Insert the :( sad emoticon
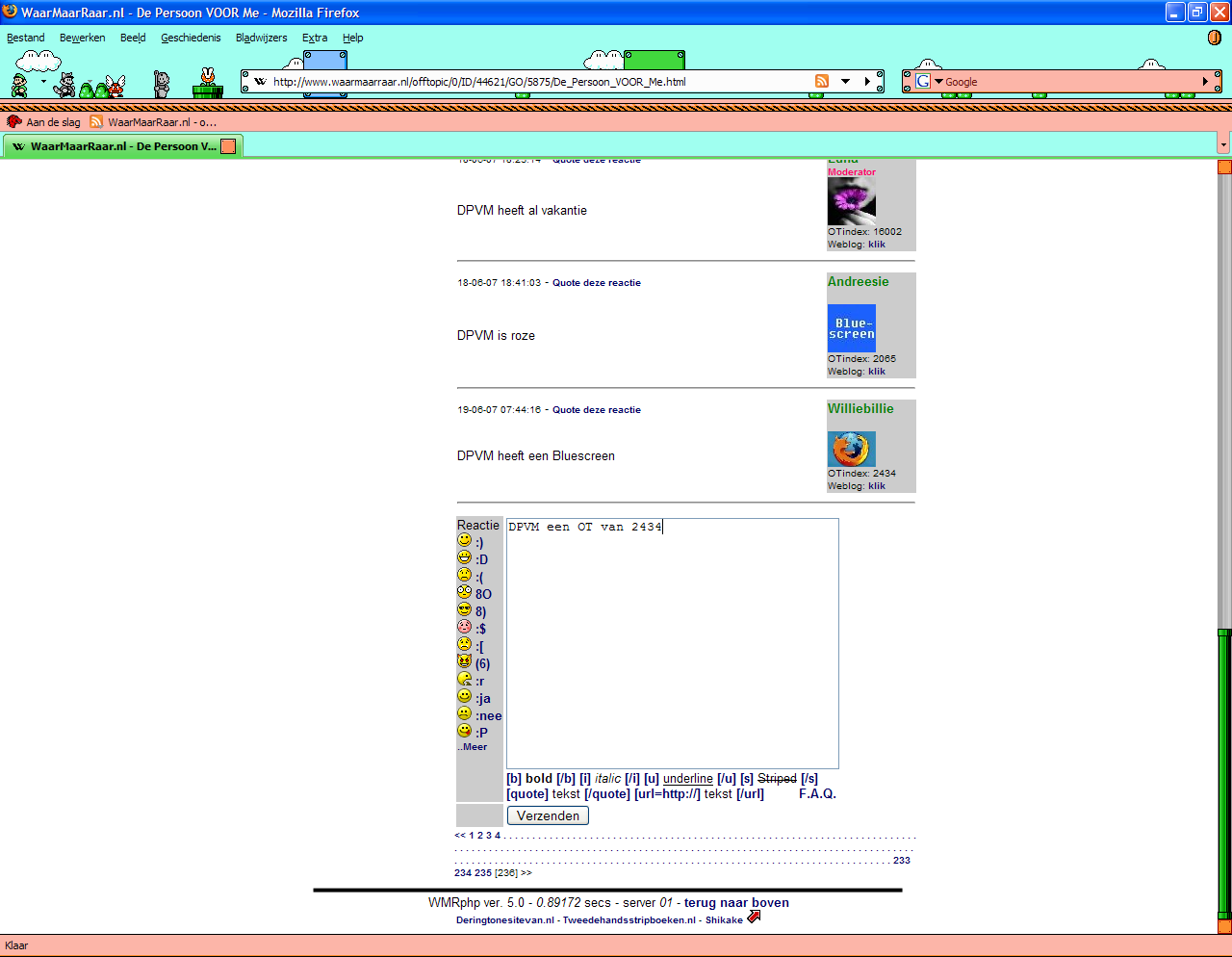This screenshot has width=1232, height=957. coord(465,576)
